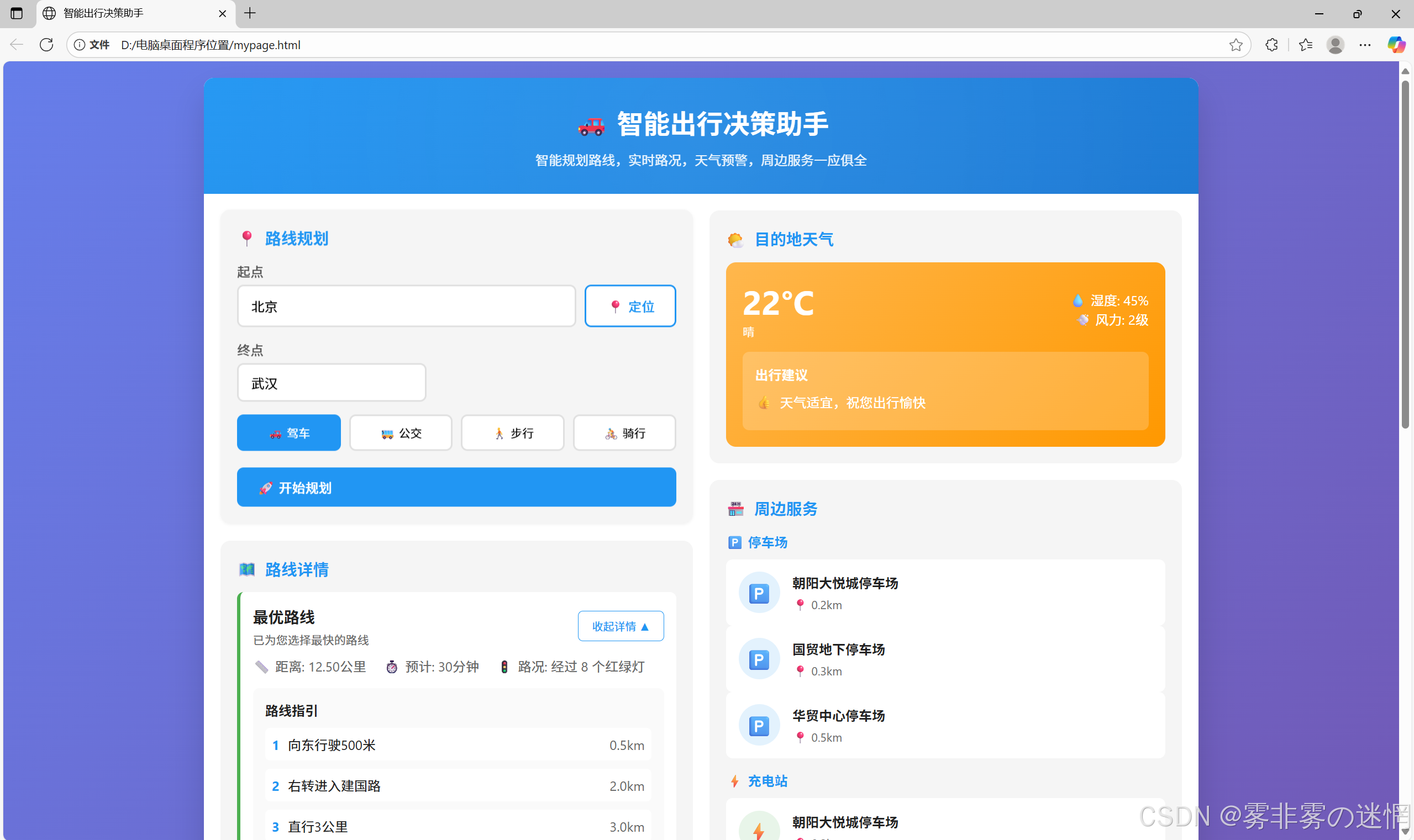Screen dimensions: 1414x840
Task: Click the user profile avatar icon
Action: pos(1336,45)
